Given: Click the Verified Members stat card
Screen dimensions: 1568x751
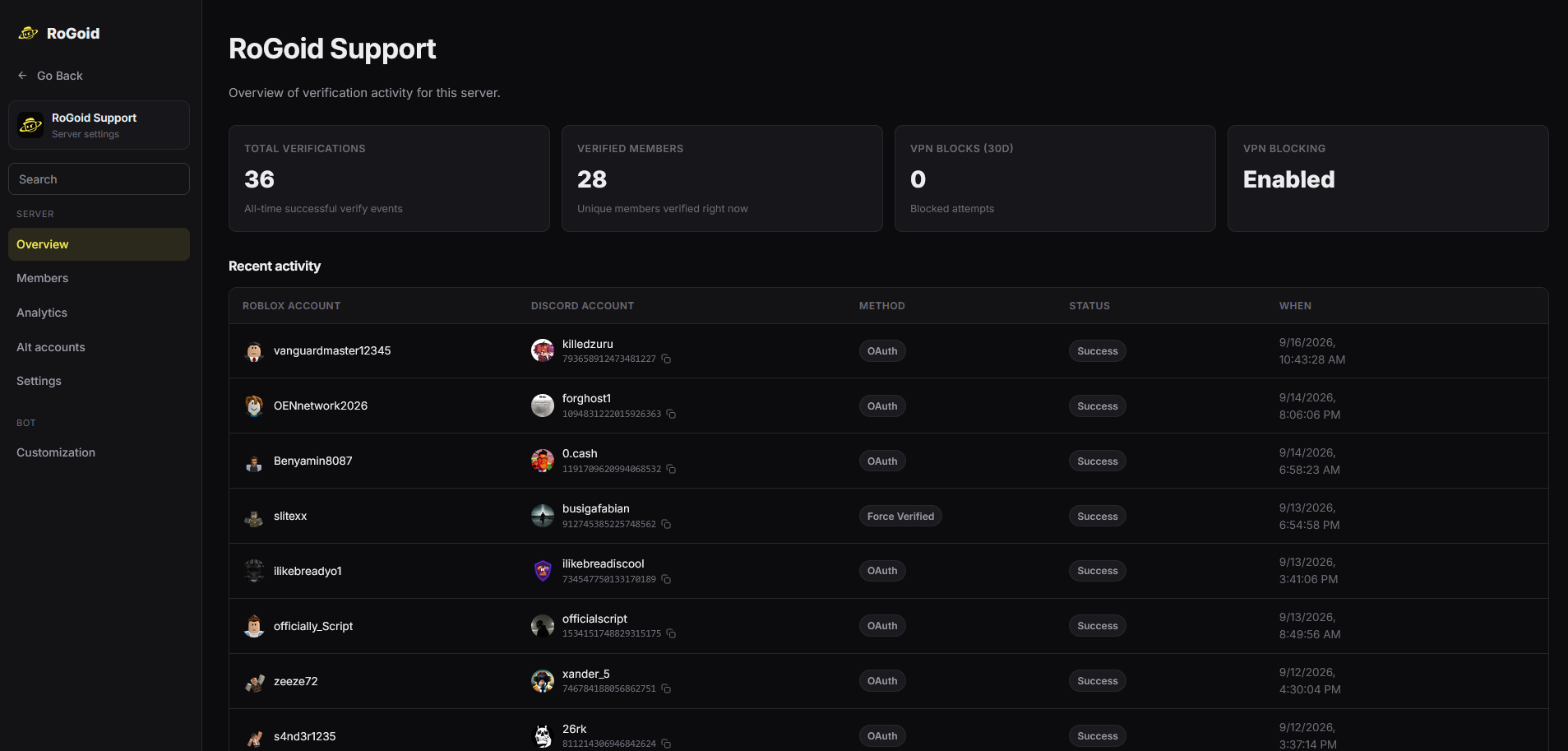Looking at the screenshot, I should tap(722, 178).
